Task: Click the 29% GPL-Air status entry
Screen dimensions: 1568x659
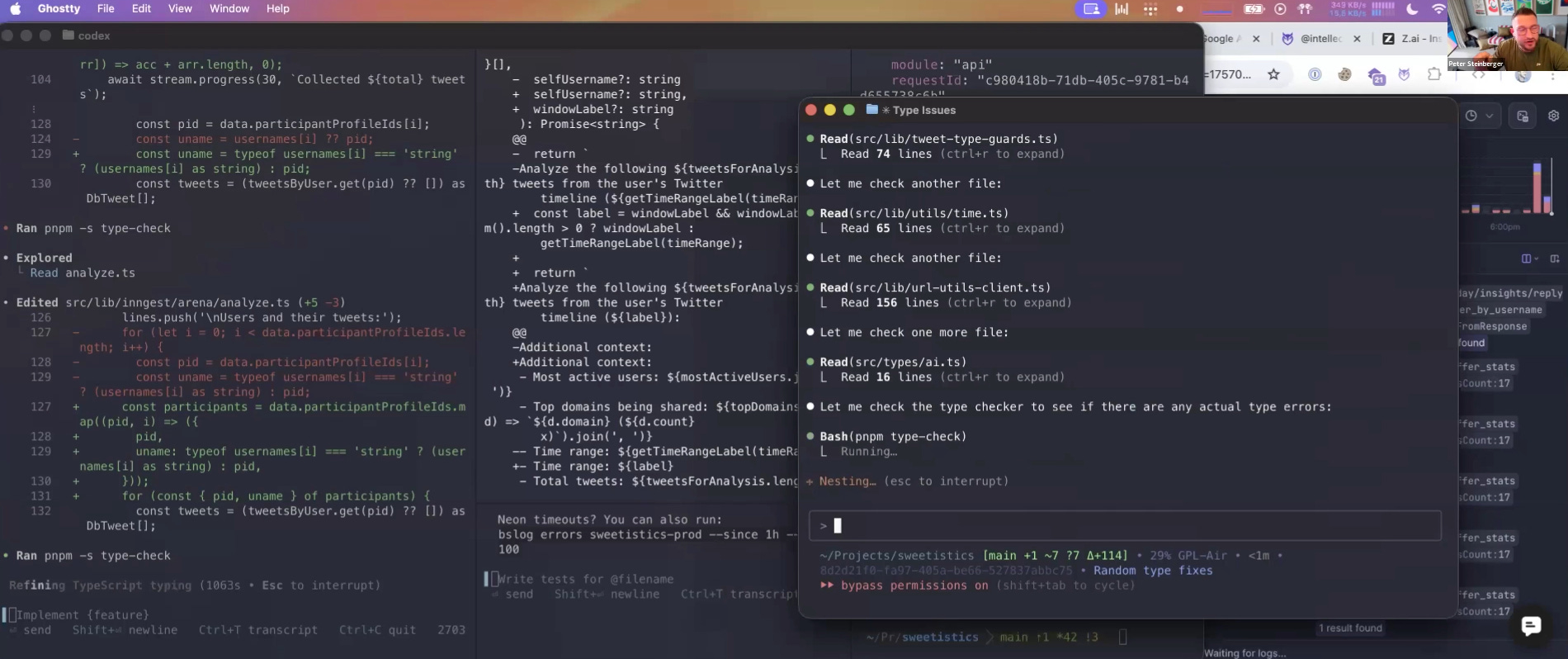Action: point(1188,556)
